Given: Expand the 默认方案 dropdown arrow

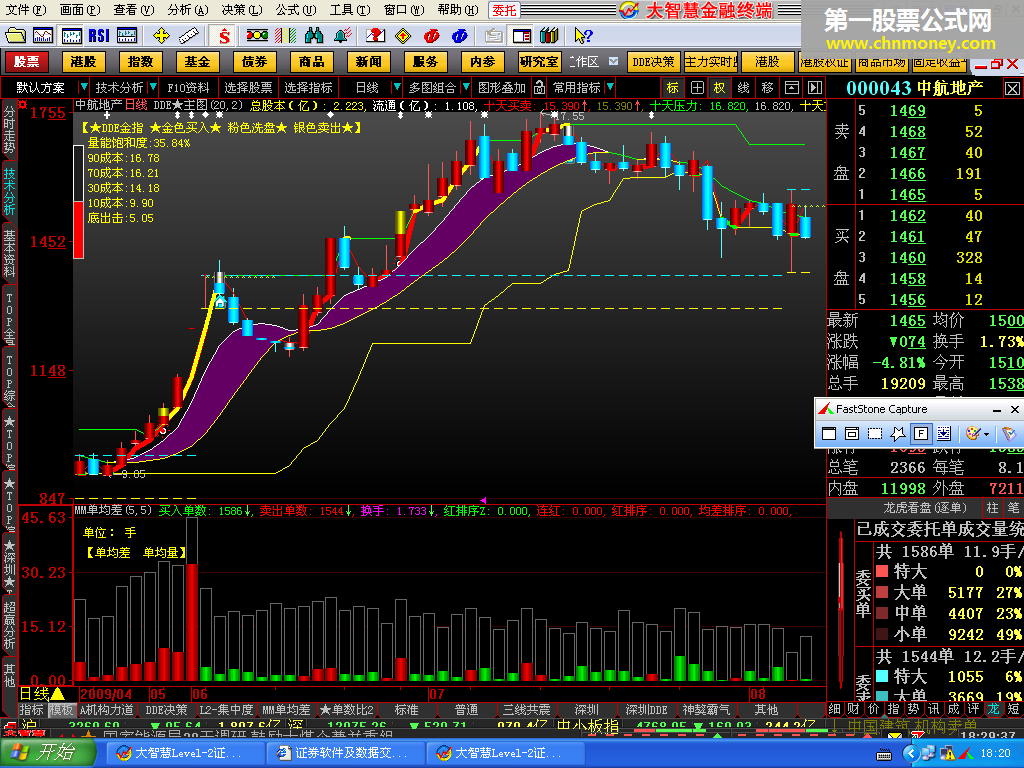Looking at the screenshot, I should 83,87.
